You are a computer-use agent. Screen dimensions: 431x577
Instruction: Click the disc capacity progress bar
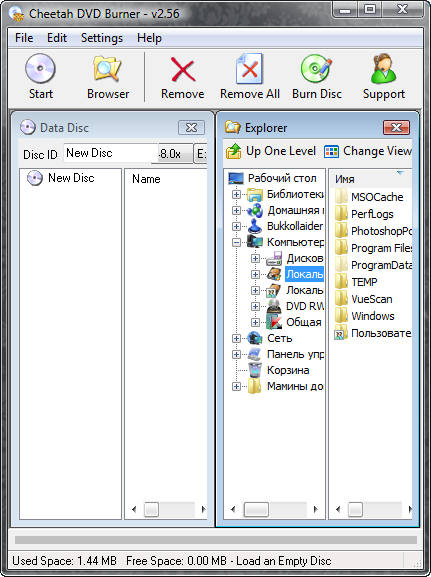[216, 539]
